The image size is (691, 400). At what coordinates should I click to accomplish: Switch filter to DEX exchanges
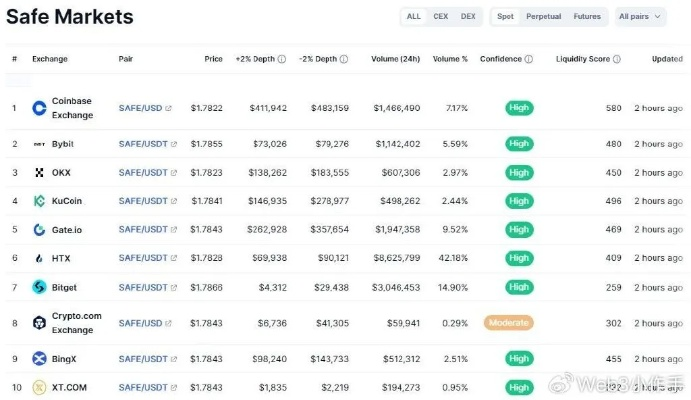tap(468, 17)
